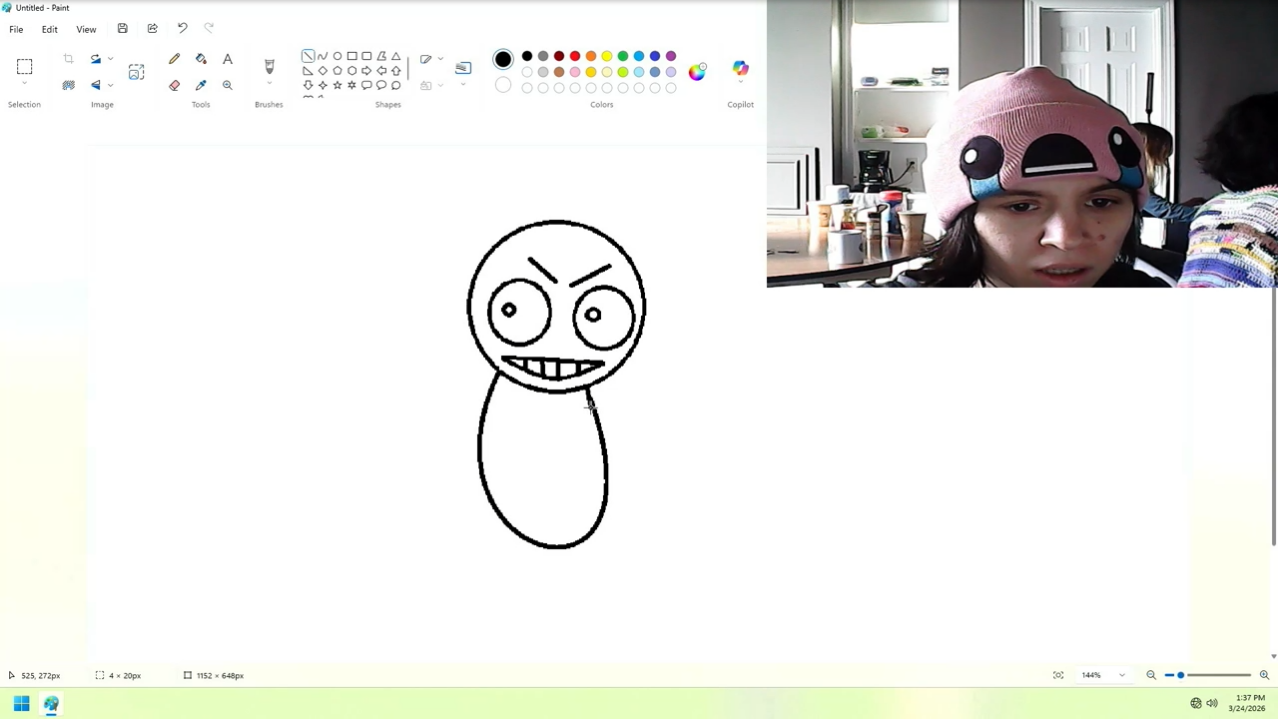The height and width of the screenshot is (719, 1278).
Task: Open Edit colors color wheel
Action: [697, 71]
